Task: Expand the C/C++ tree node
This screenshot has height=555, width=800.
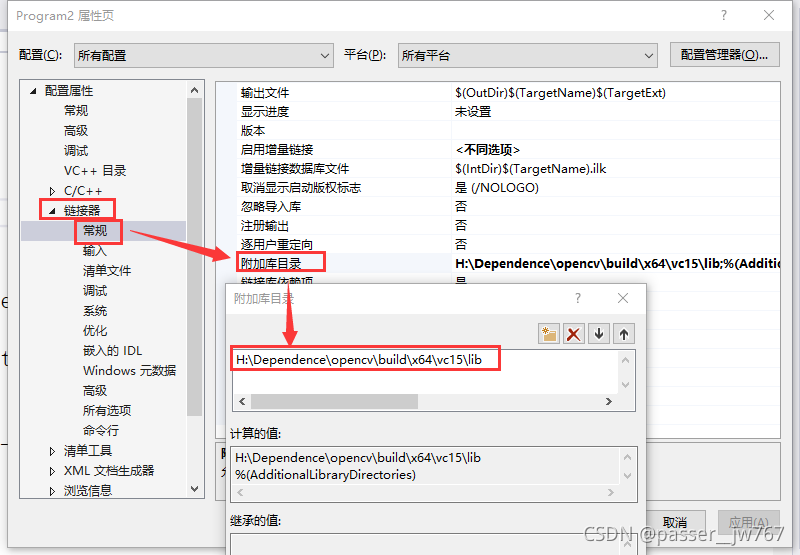Action: [52, 191]
